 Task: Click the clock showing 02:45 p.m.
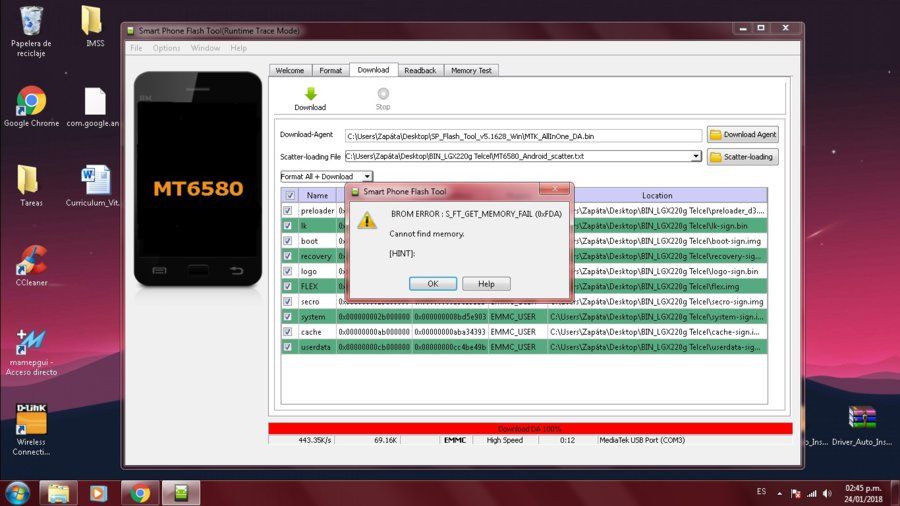[863, 488]
